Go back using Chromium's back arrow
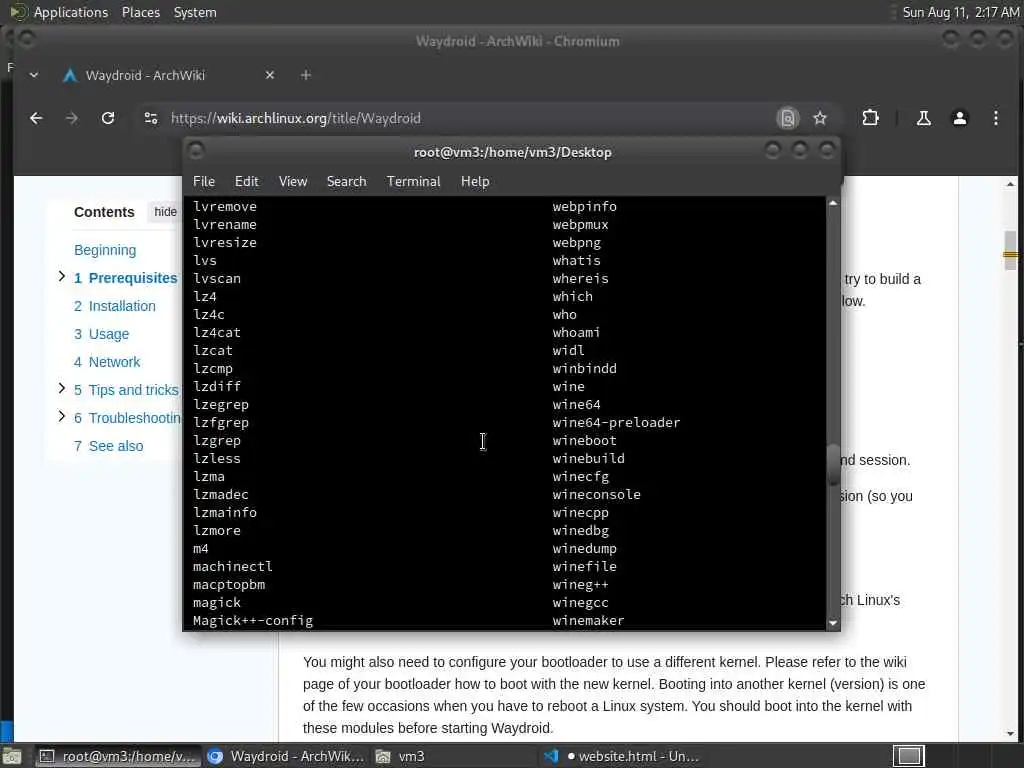 point(36,118)
